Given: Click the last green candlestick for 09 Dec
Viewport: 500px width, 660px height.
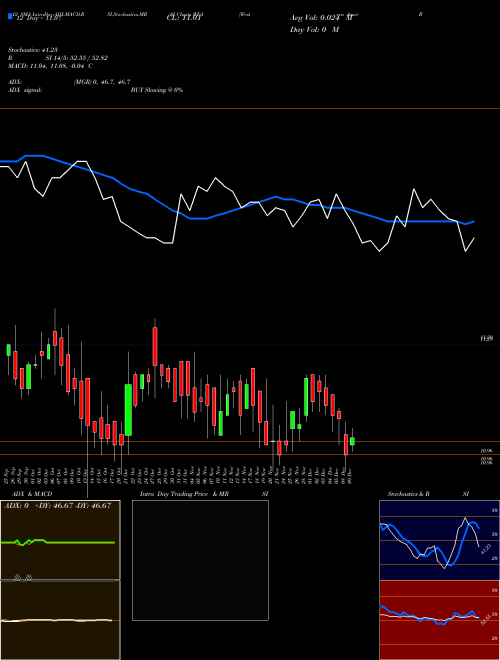Looking at the screenshot, I should point(352,441).
